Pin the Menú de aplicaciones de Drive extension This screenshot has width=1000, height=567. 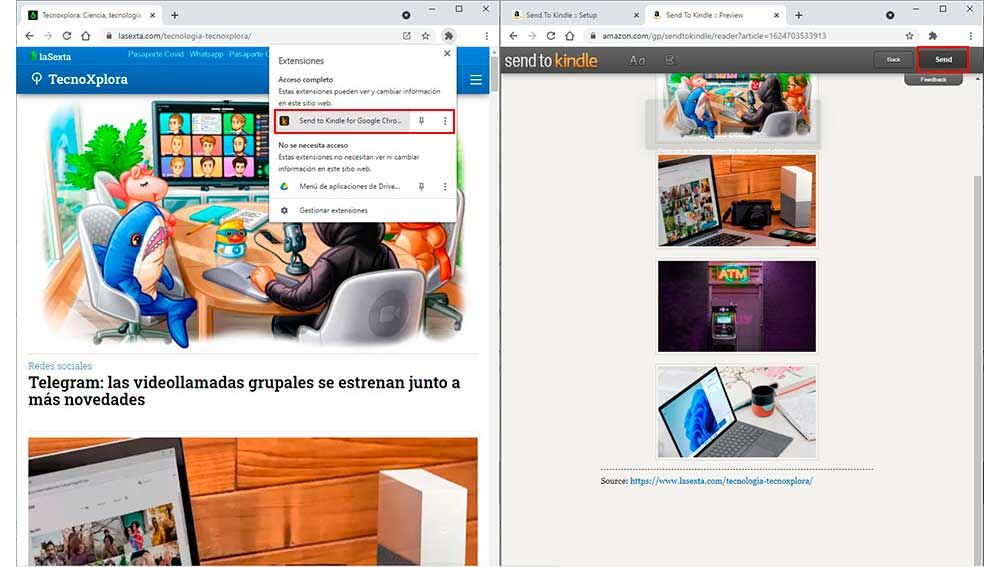click(x=421, y=186)
